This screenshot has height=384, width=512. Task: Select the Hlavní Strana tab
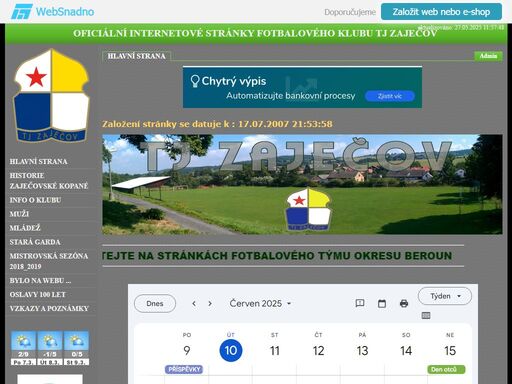click(136, 56)
